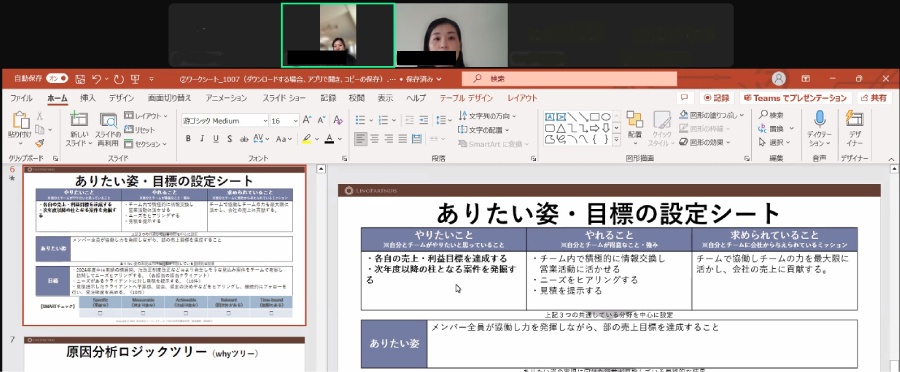Viewport: 900px width, 372px height.
Task: Click the Paste clipboard icon
Action: (21, 121)
